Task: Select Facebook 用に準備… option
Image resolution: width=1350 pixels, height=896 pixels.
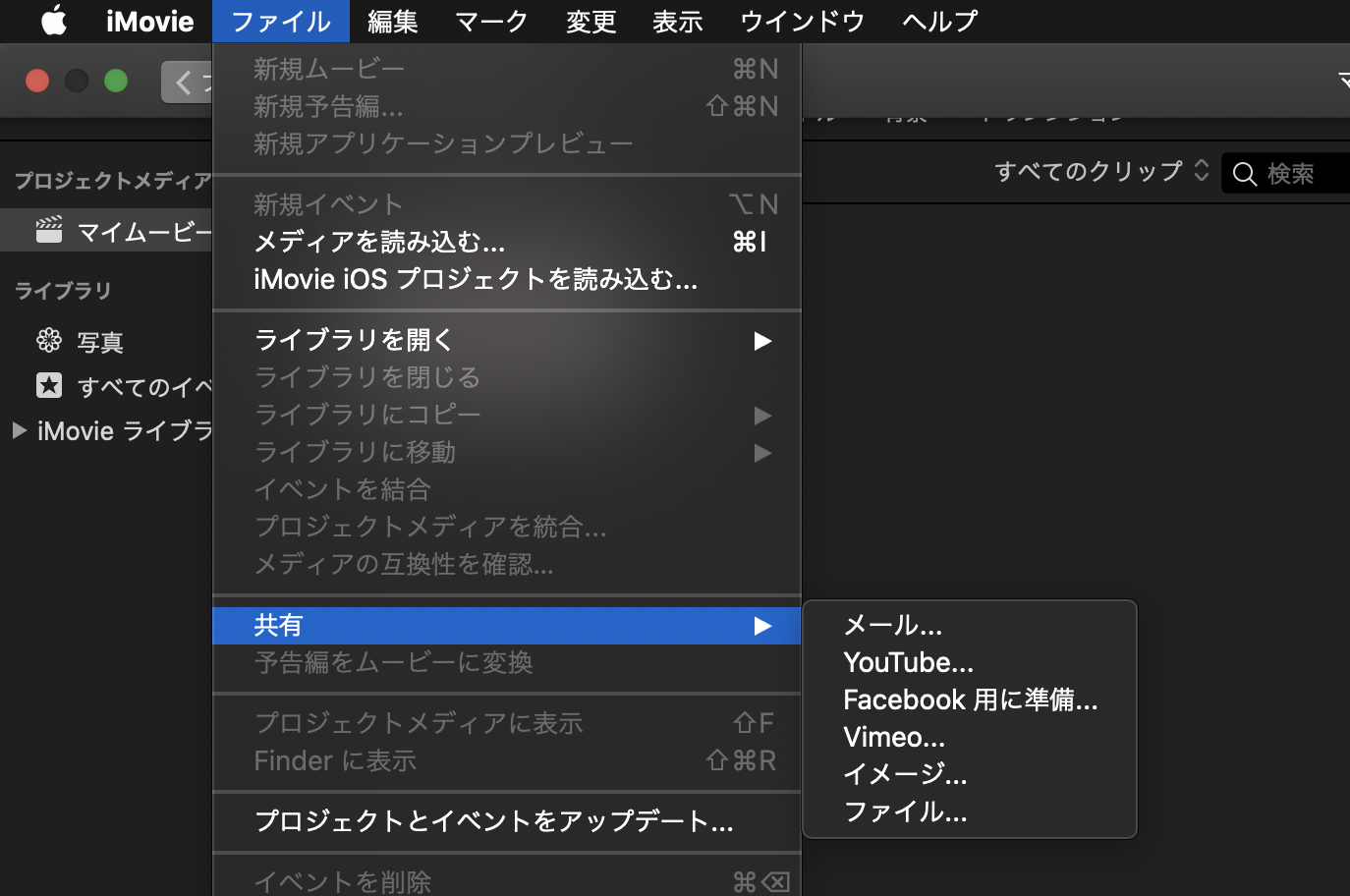Action: [970, 700]
